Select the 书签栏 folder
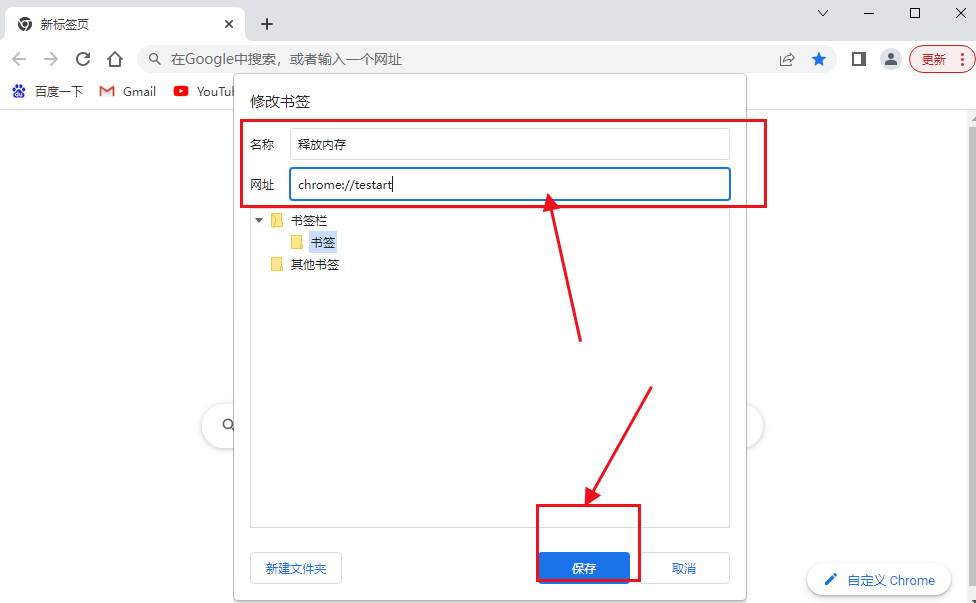976x603 pixels. (299, 220)
